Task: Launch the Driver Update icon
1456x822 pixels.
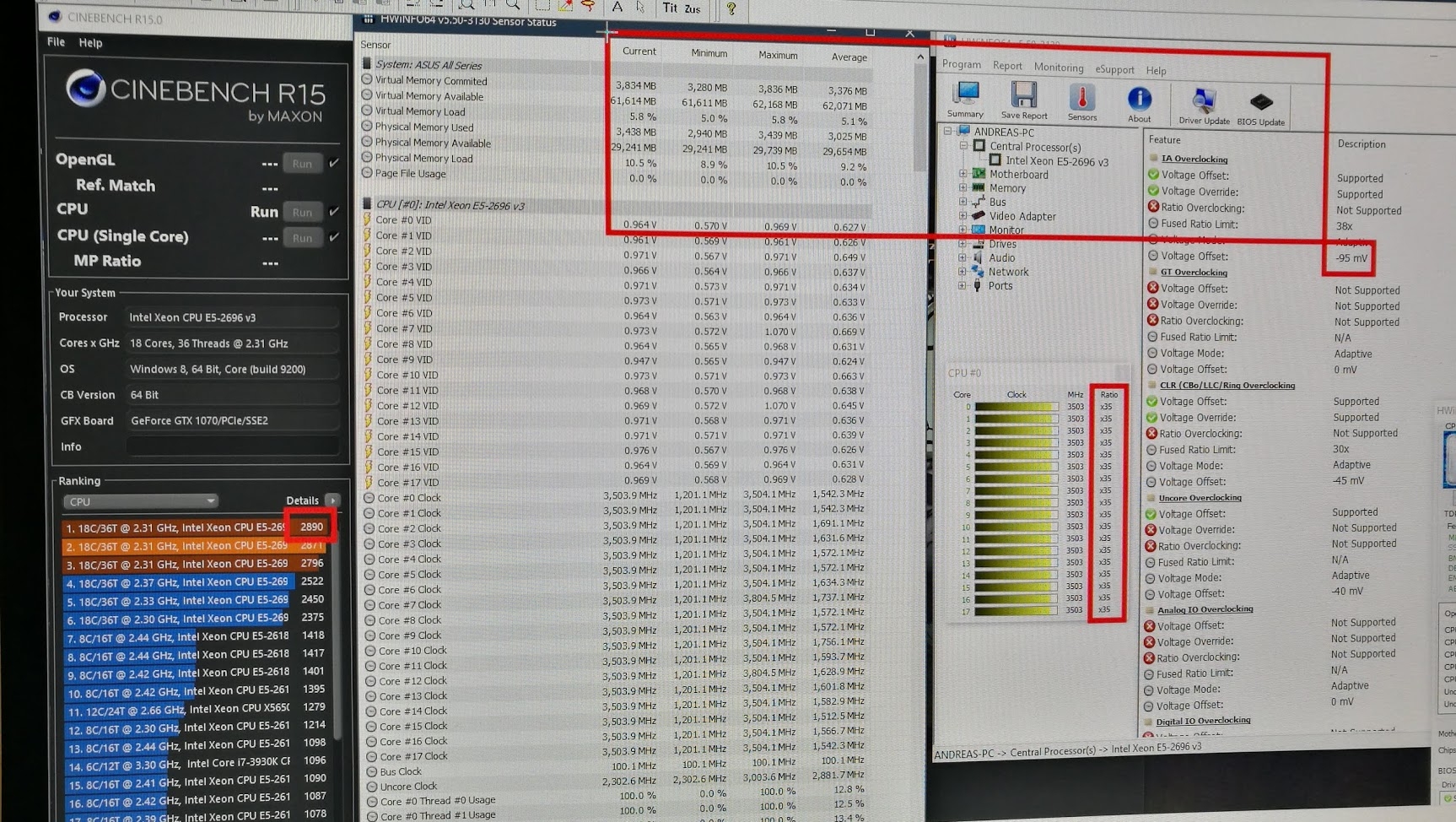Action: click(1204, 100)
